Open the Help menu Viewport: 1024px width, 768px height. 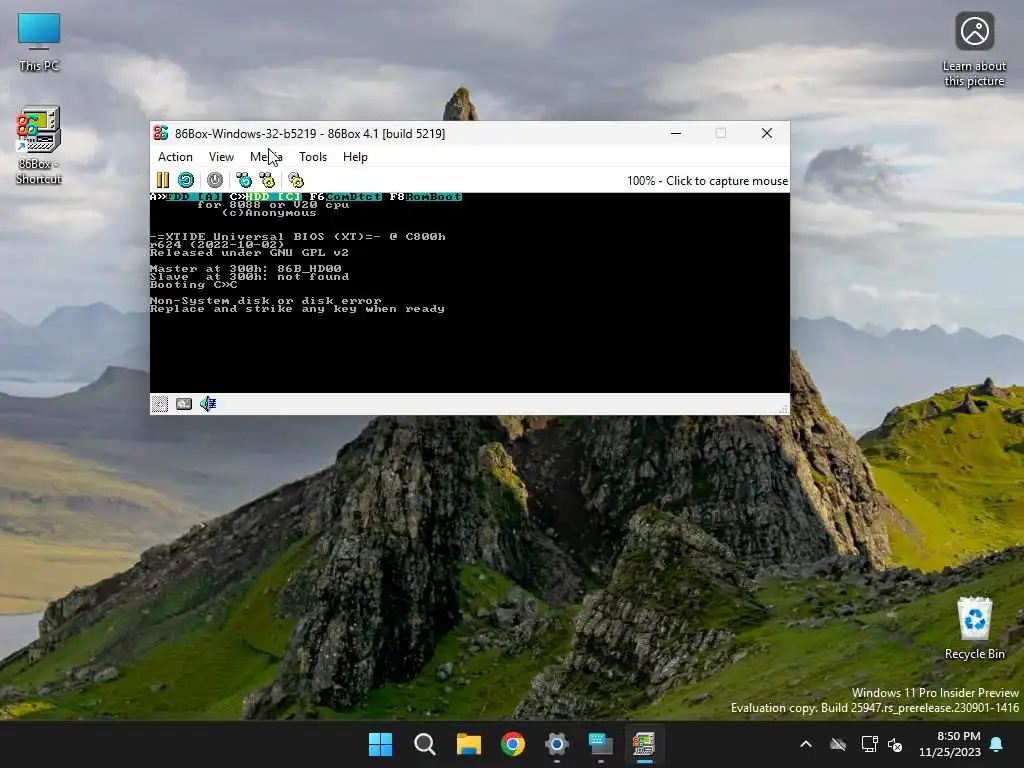pos(355,157)
